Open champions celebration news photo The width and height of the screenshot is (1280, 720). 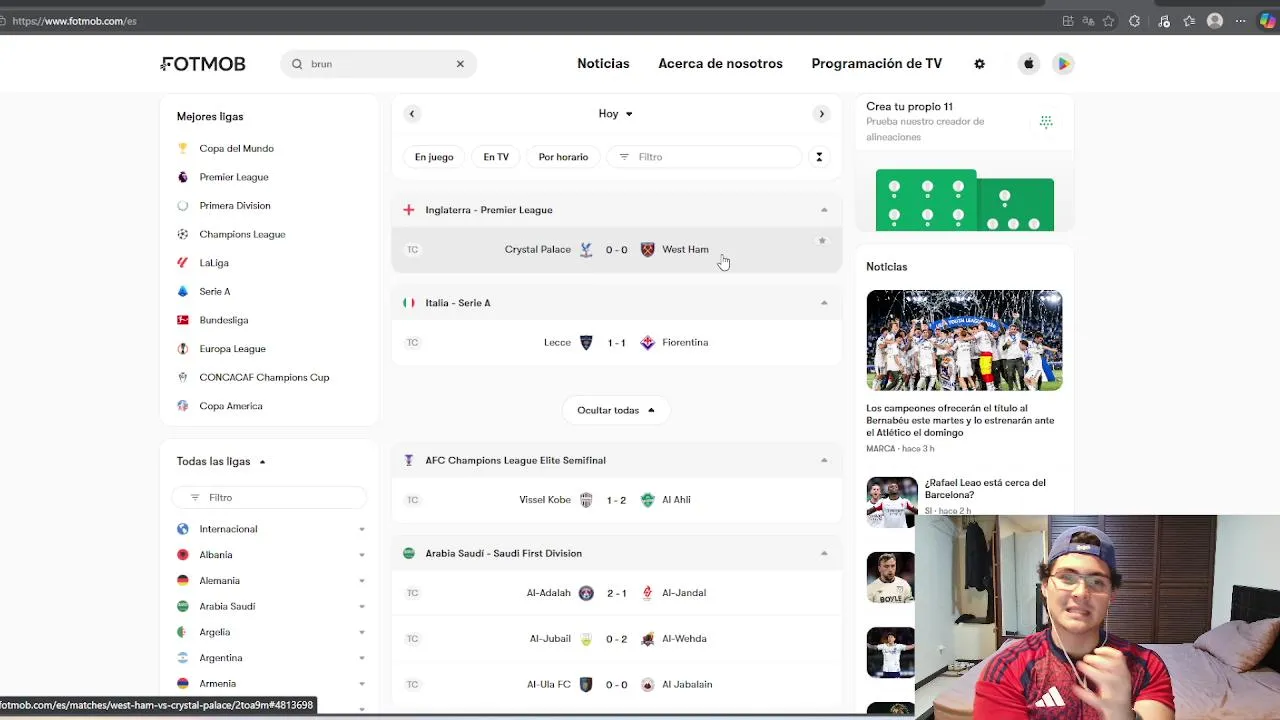964,340
